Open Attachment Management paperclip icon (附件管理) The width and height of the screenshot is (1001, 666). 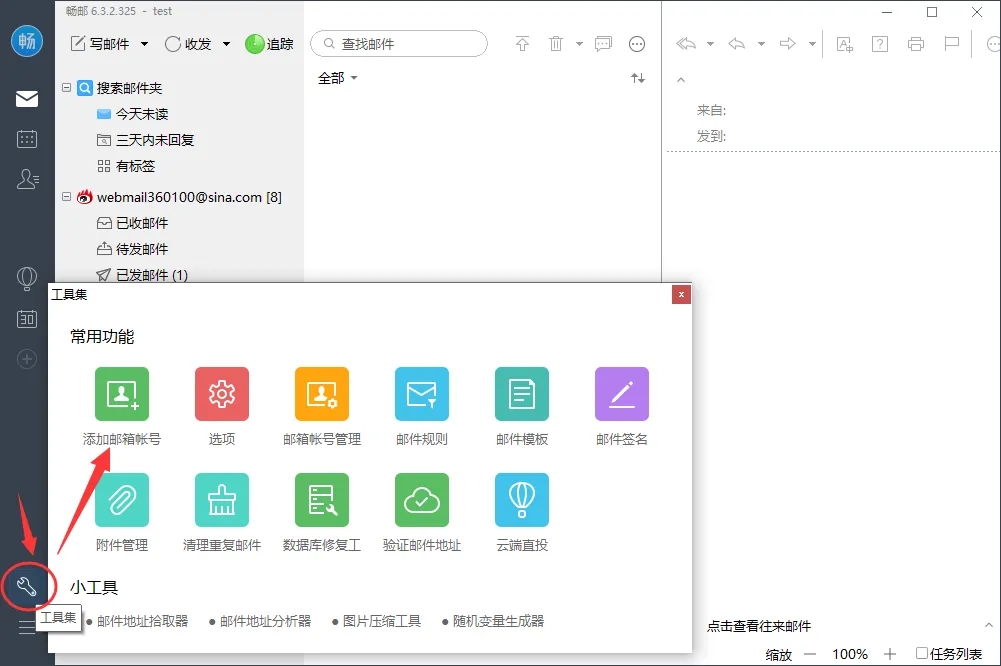[x=121, y=500]
